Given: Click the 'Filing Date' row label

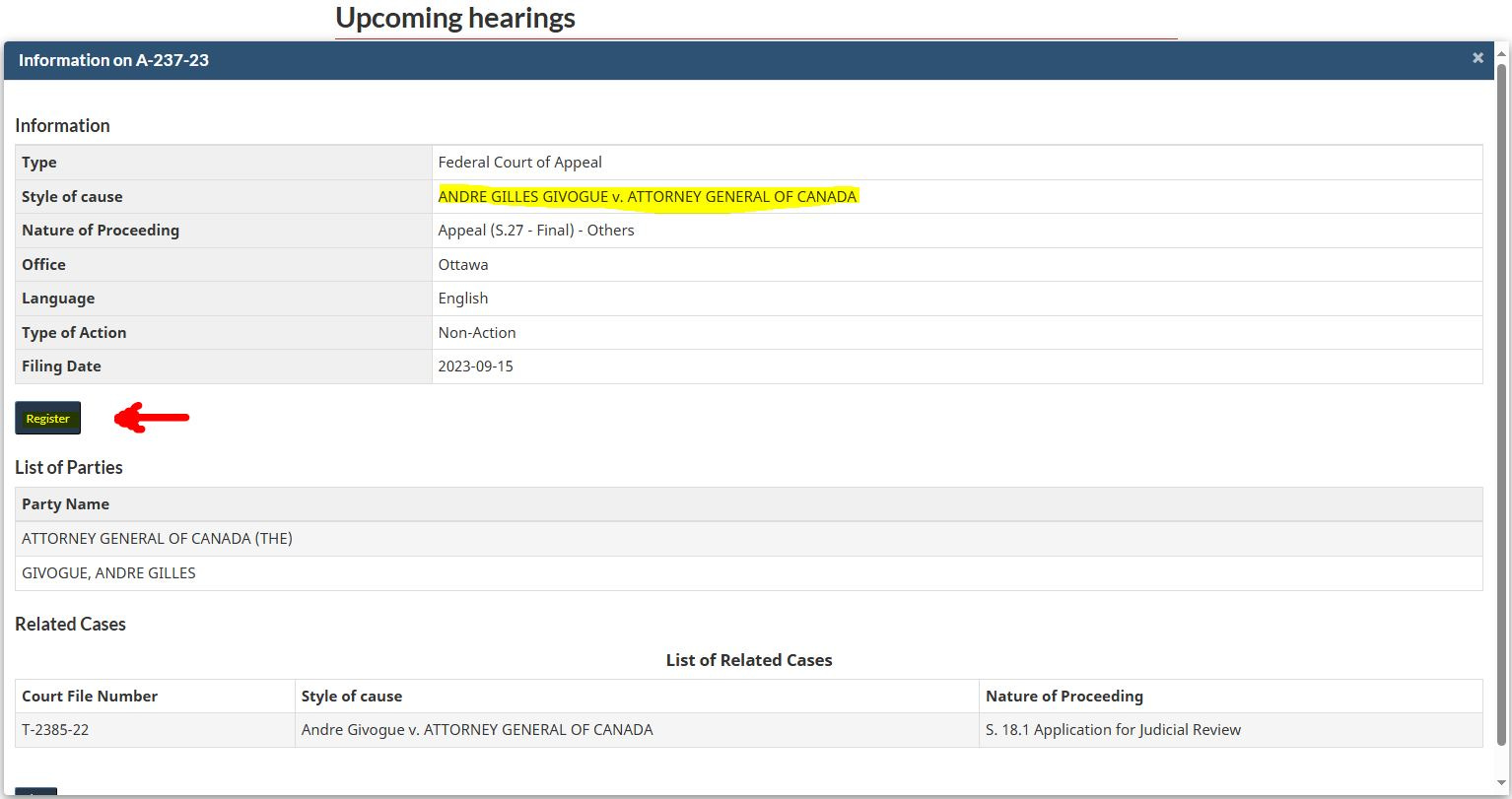Looking at the screenshot, I should coord(61,366).
